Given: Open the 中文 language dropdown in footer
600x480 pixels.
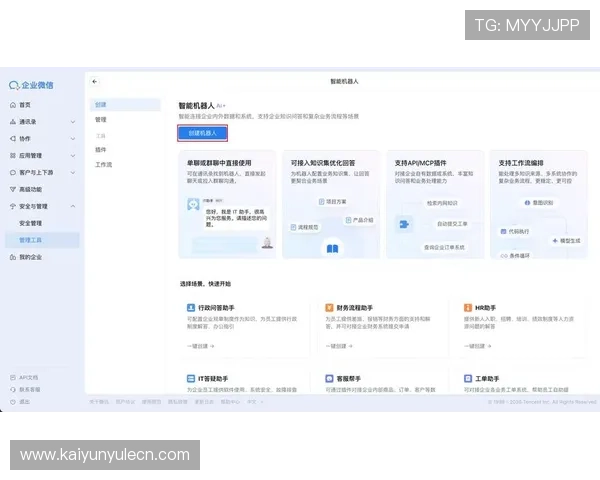Looking at the screenshot, I should click(x=255, y=402).
